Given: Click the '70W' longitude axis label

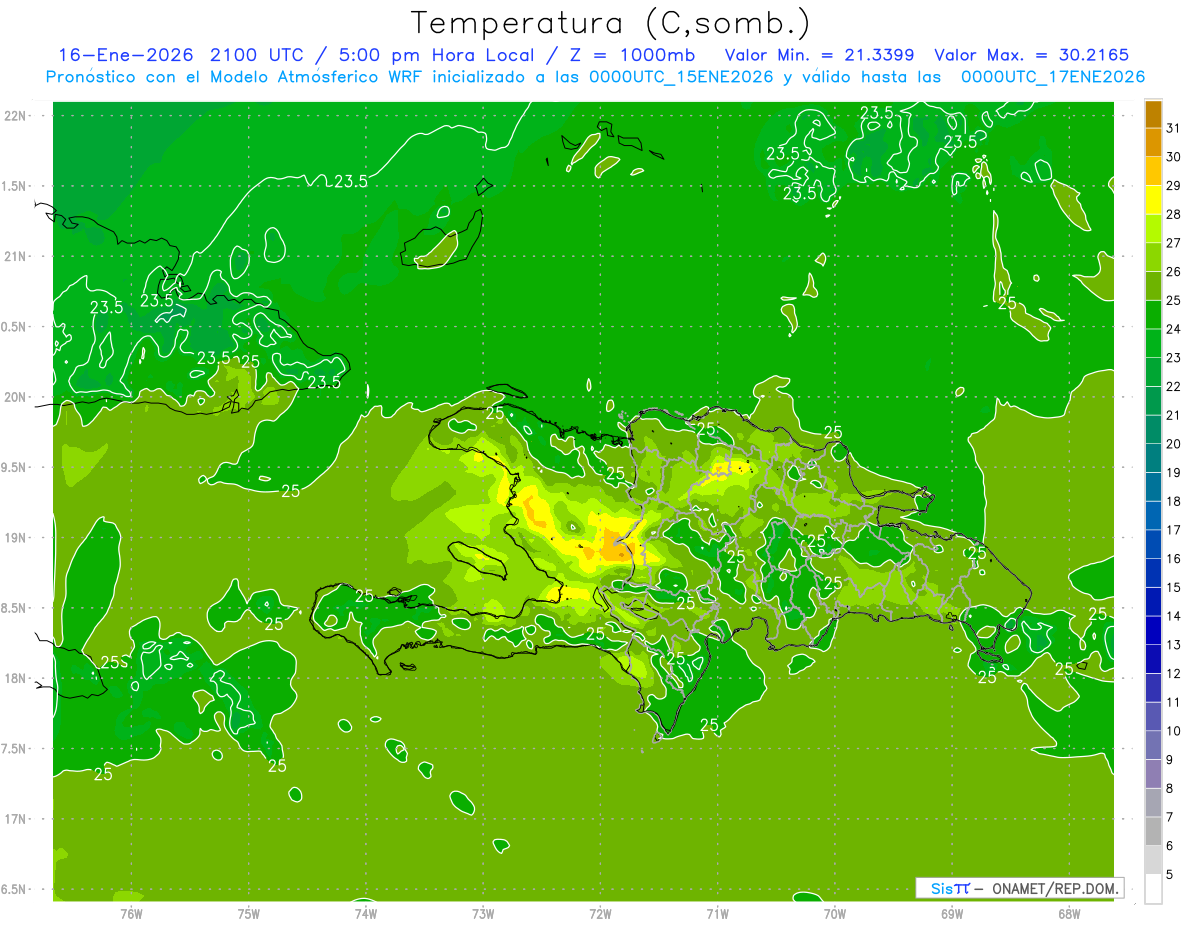Looking at the screenshot, I should (x=835, y=913).
